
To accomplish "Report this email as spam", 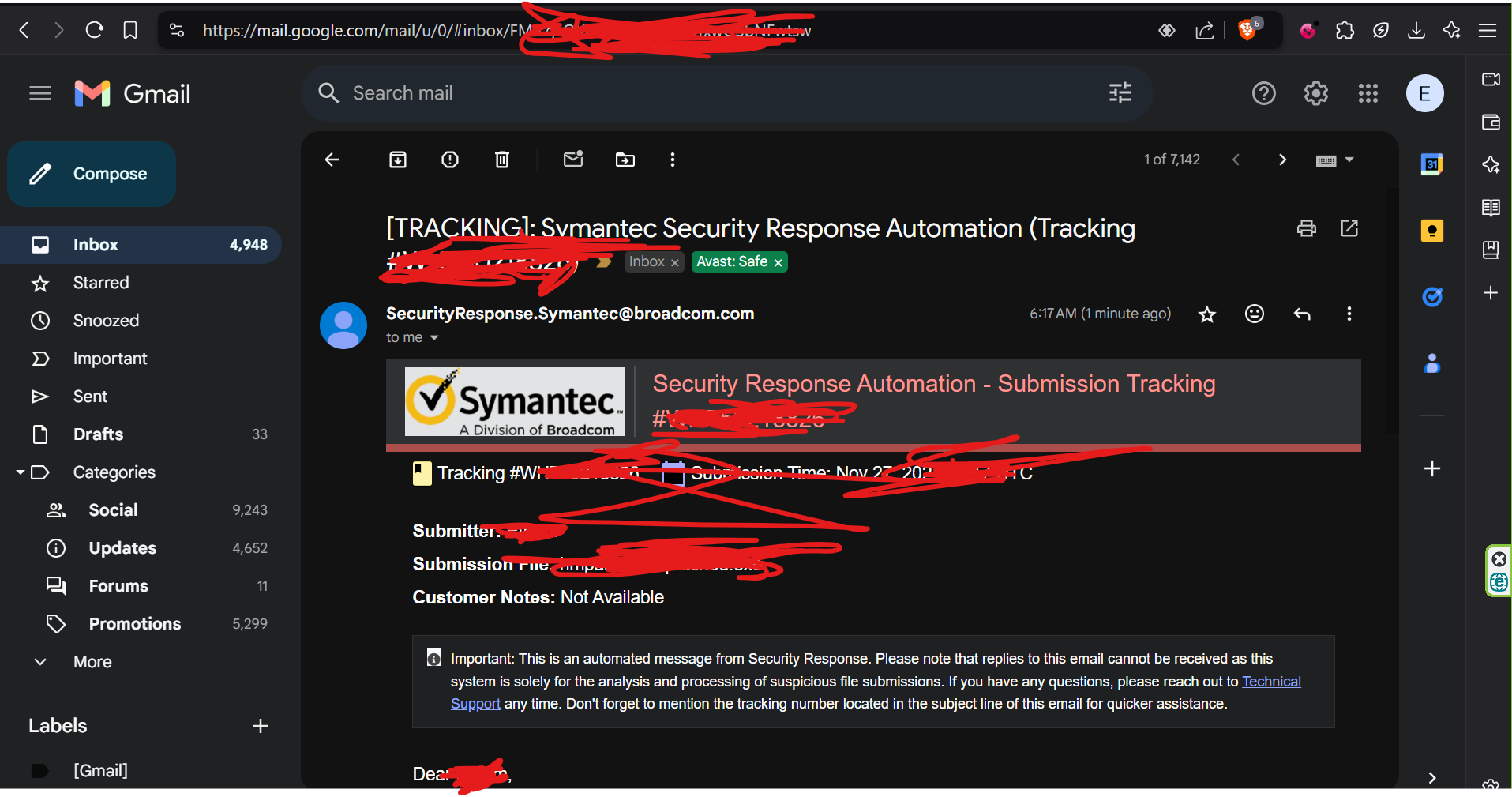I will click(450, 160).
